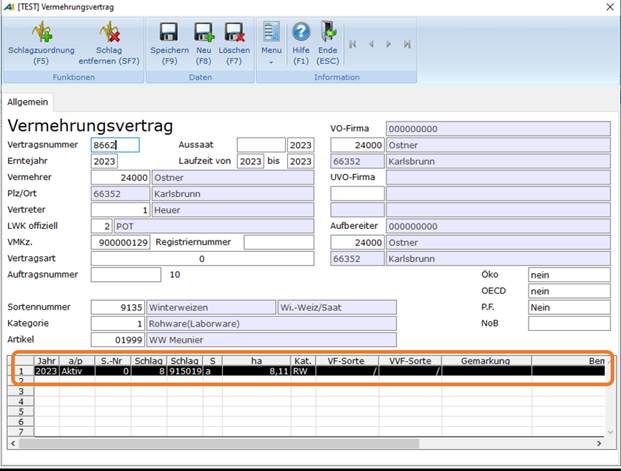Select grid row header 5
Image resolution: width=621 pixels, height=471 pixels.
coord(21,412)
